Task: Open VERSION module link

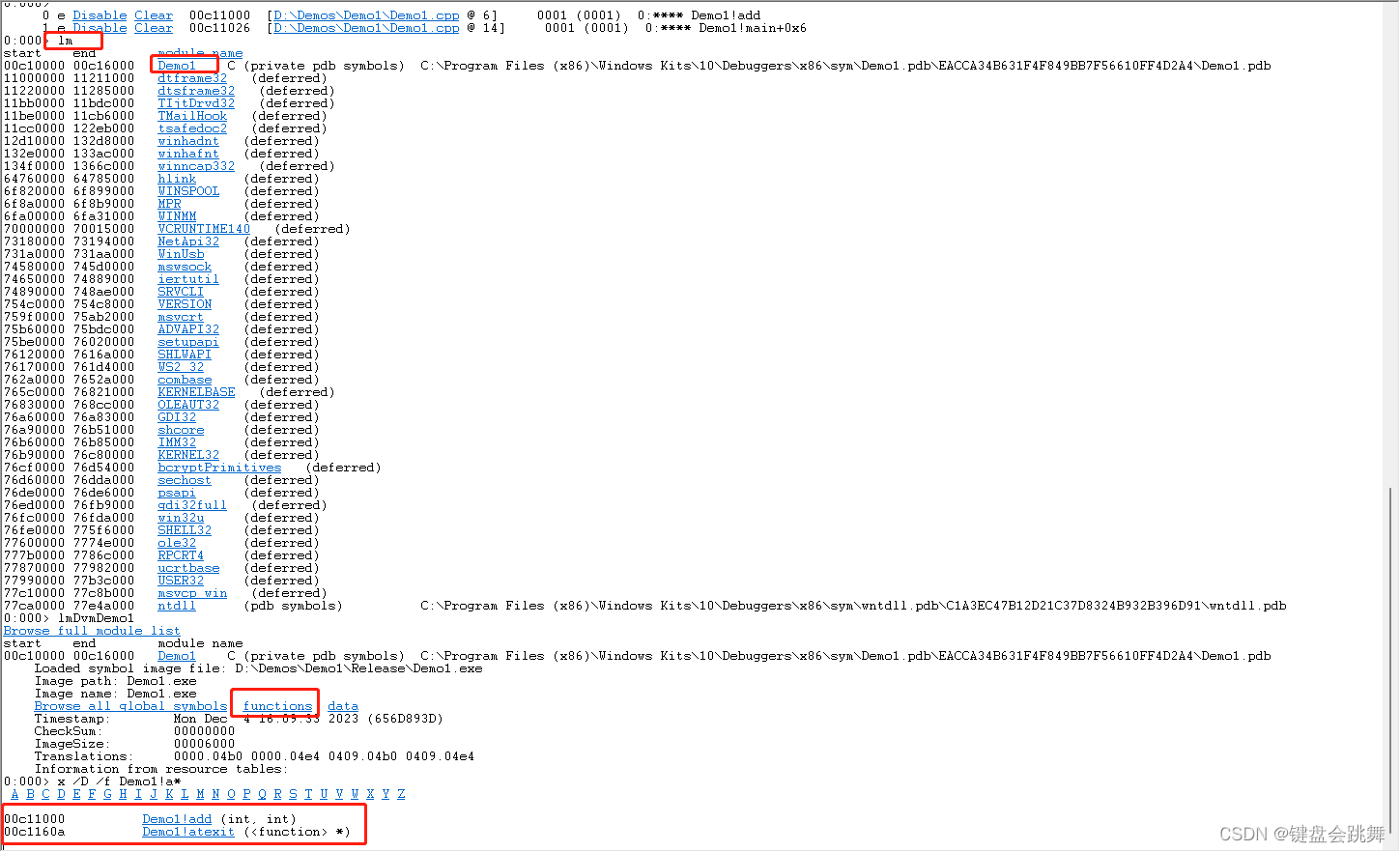Action: pos(185,304)
